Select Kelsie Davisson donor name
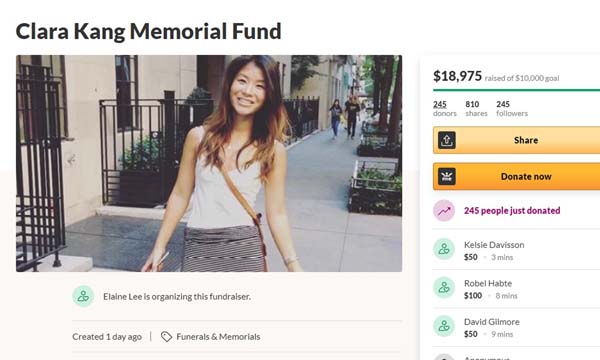 (494, 245)
